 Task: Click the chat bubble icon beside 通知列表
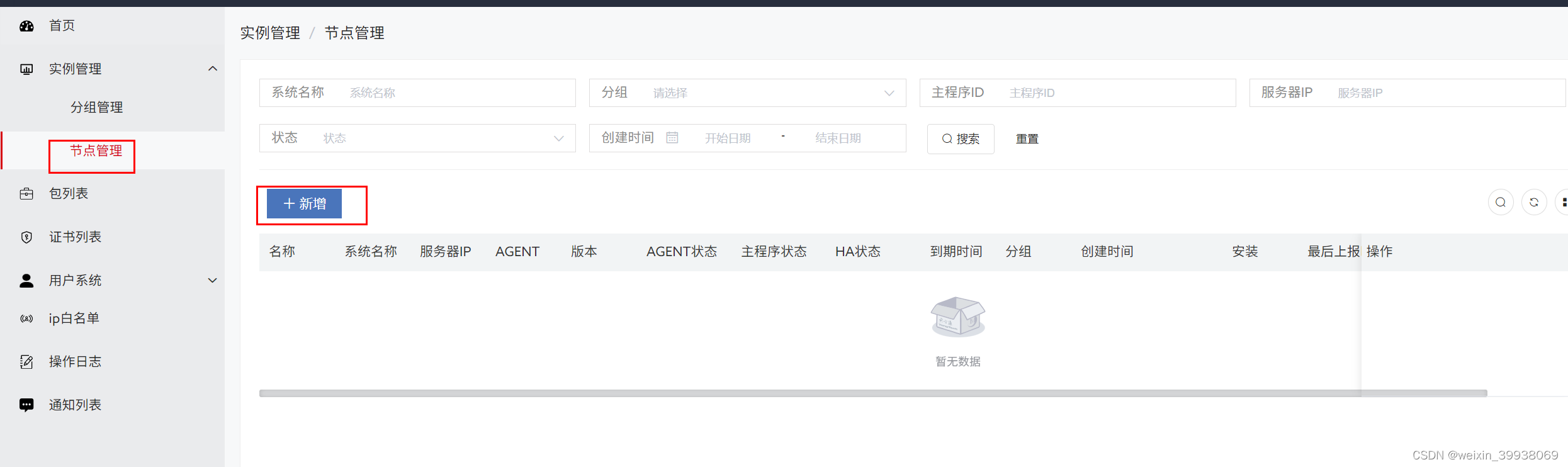pos(26,405)
